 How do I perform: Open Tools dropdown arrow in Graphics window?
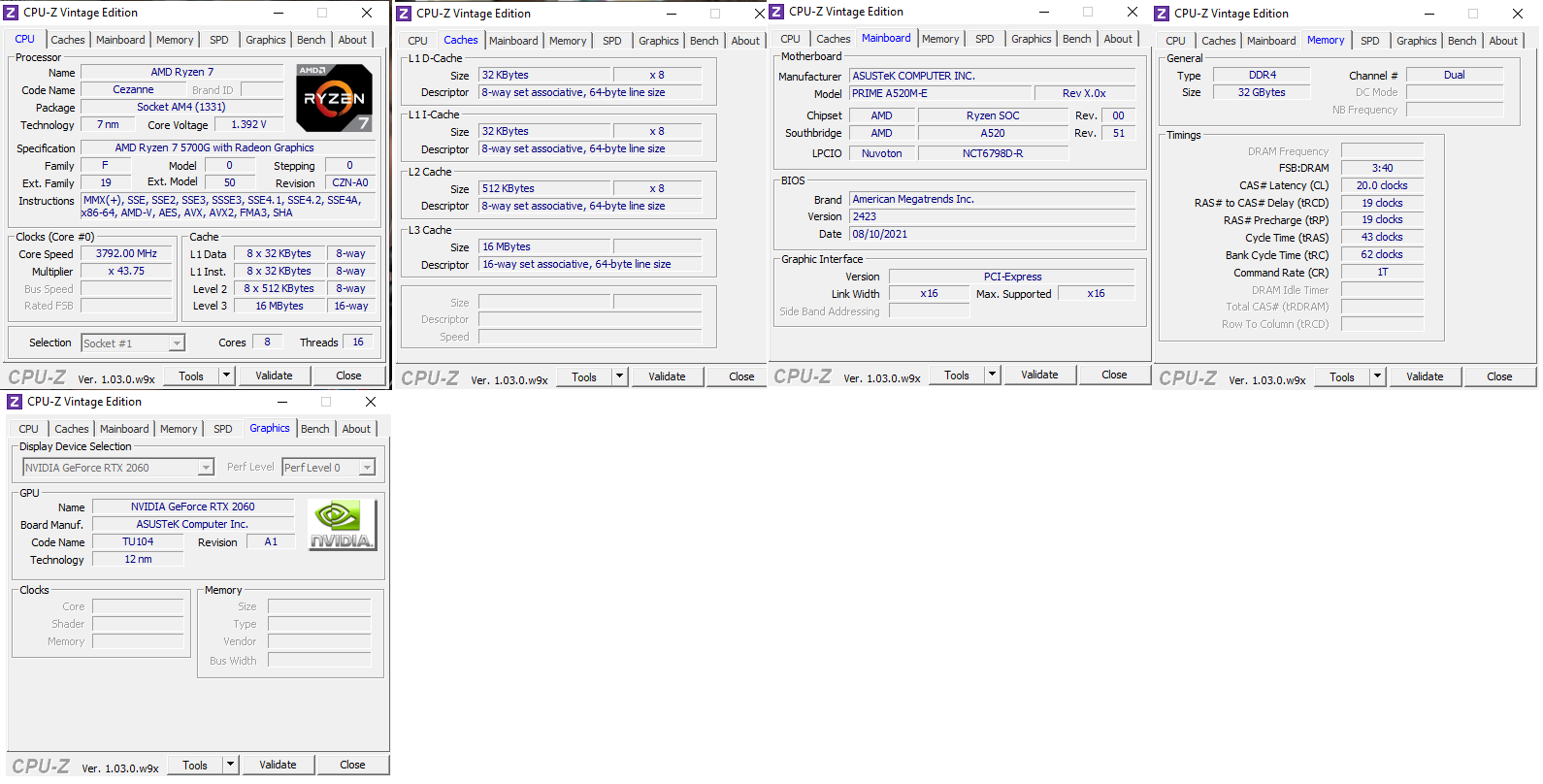(231, 765)
